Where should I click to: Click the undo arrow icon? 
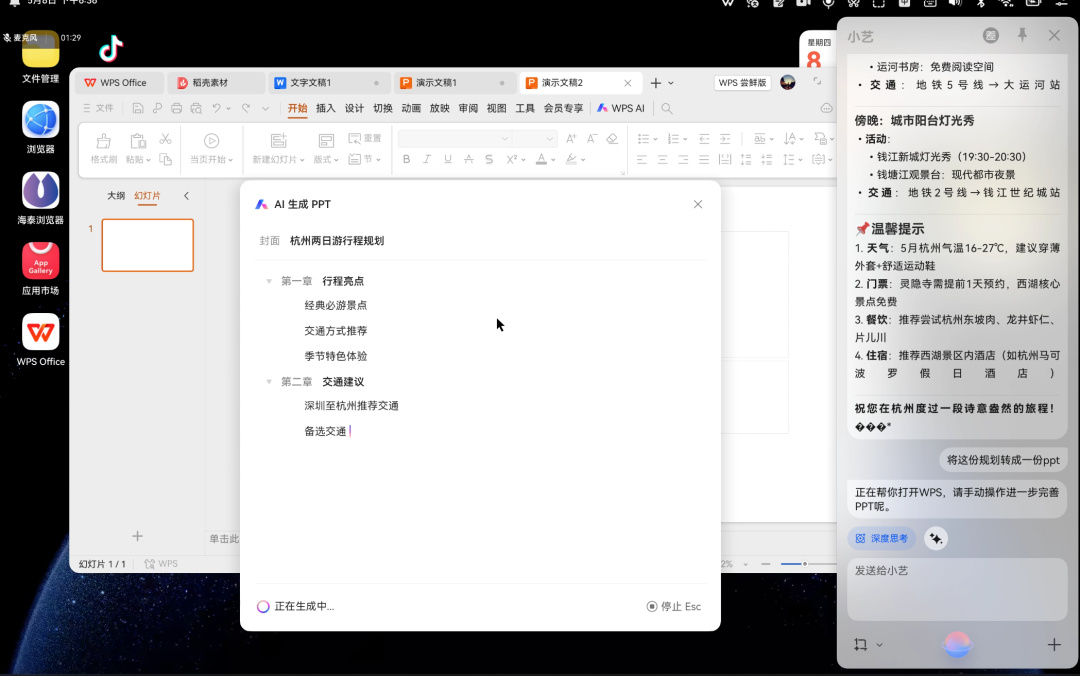click(x=216, y=108)
